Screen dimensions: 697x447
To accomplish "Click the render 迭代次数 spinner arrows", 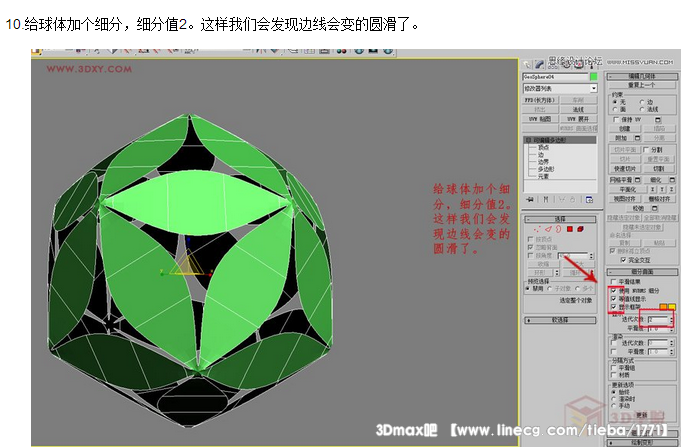I will tap(672, 343).
